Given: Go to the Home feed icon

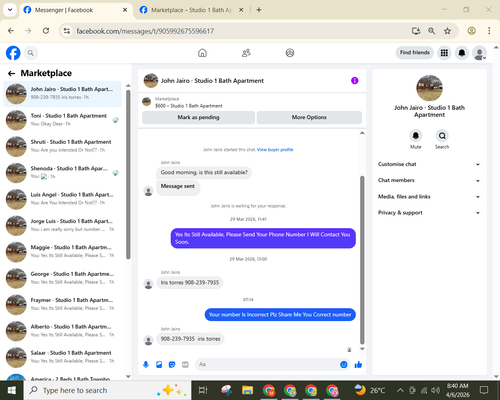Looking at the screenshot, I should [202, 53].
